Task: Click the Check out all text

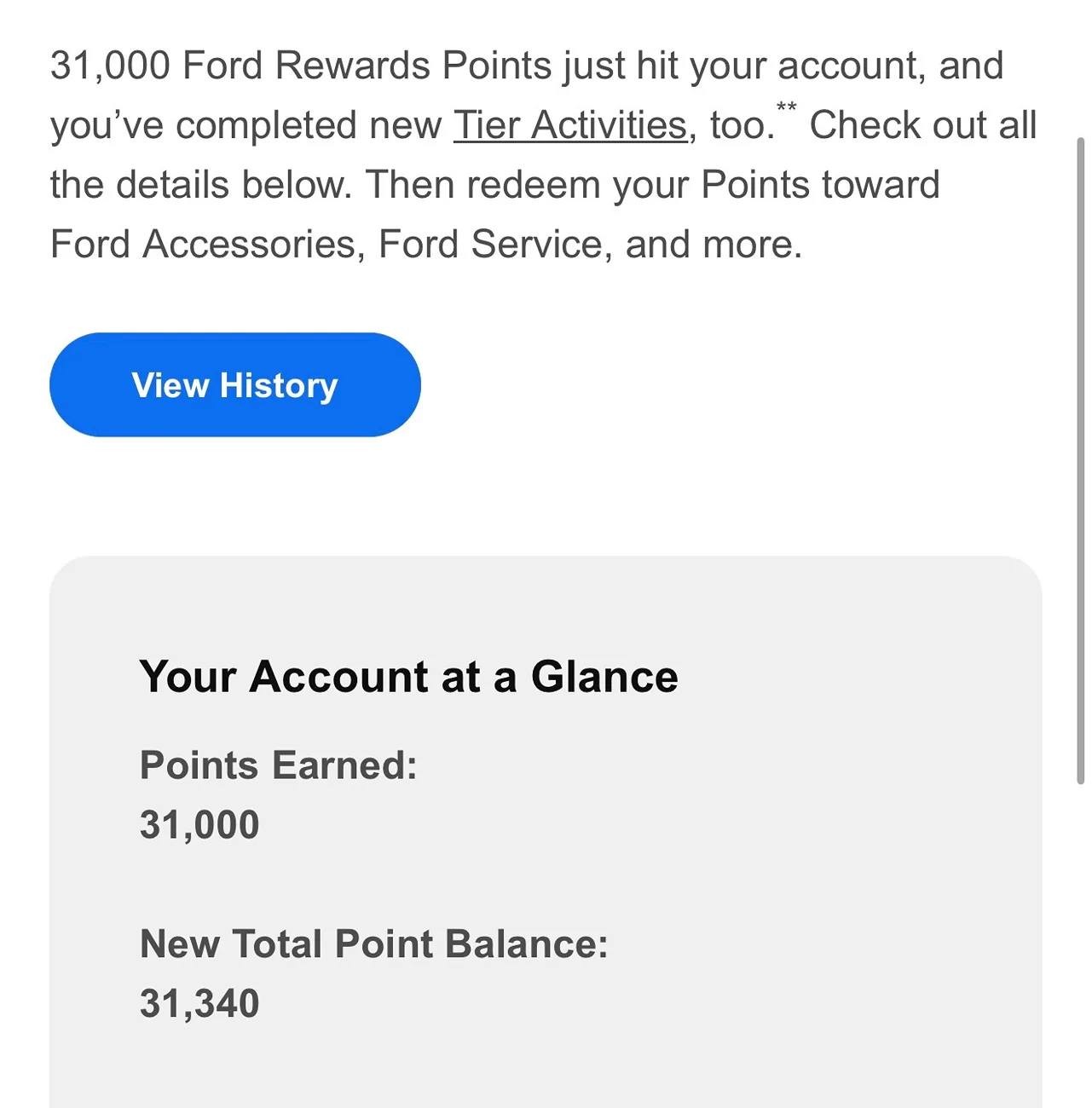Action: (923, 125)
